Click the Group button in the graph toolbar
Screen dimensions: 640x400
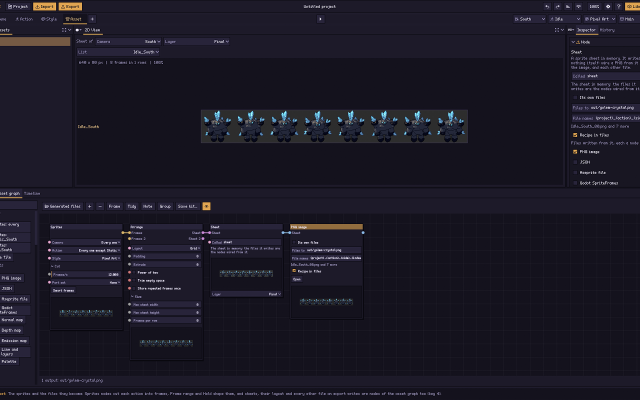(165, 206)
